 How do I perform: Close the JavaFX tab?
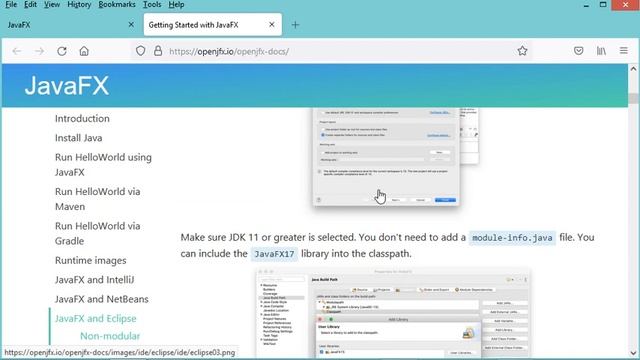[x=131, y=24]
